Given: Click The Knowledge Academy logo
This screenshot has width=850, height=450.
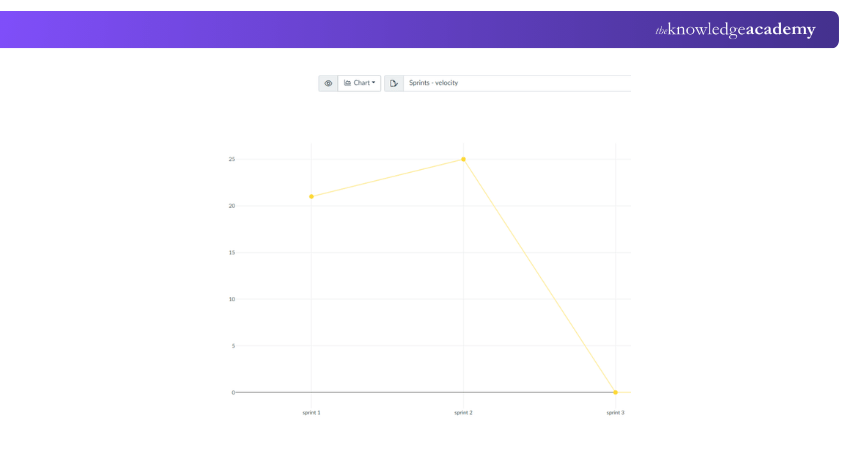Looking at the screenshot, I should (735, 30).
